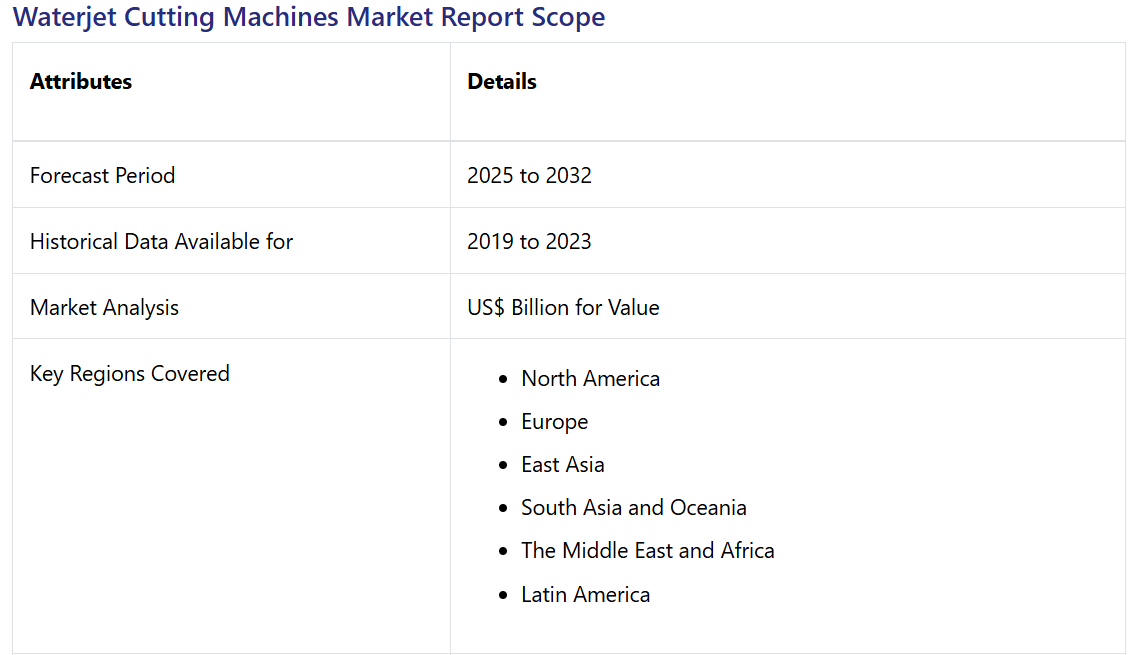Click the Forecast Period row label

tap(102, 176)
